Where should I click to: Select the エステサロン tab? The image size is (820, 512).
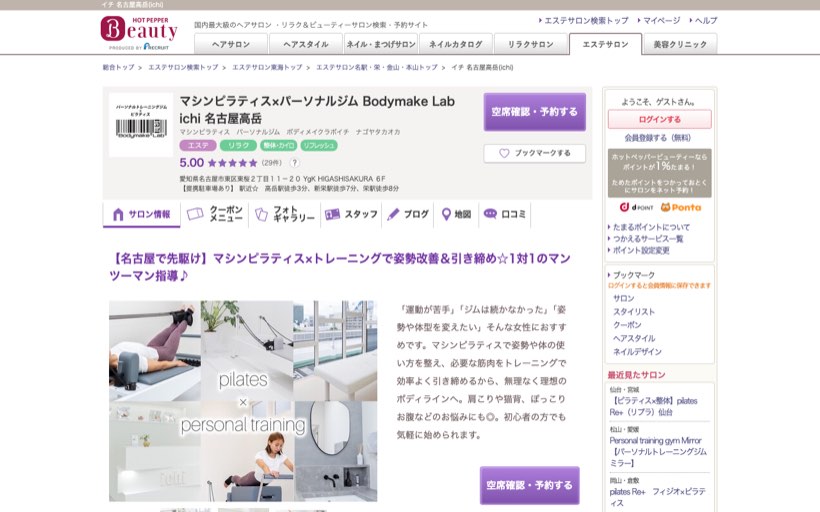coord(606,44)
